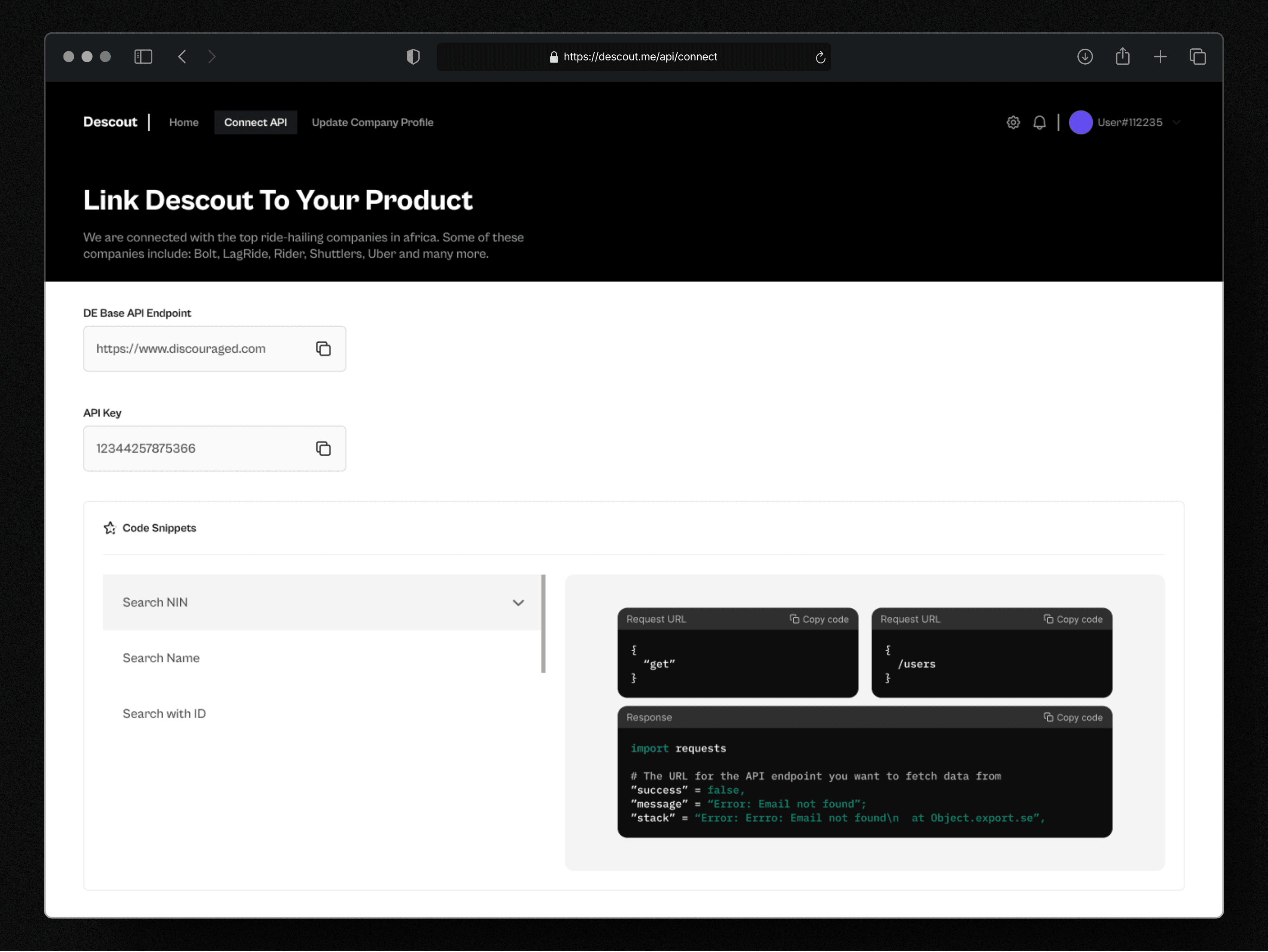Go to the Home nav item
This screenshot has height=952, width=1268.
tap(183, 122)
